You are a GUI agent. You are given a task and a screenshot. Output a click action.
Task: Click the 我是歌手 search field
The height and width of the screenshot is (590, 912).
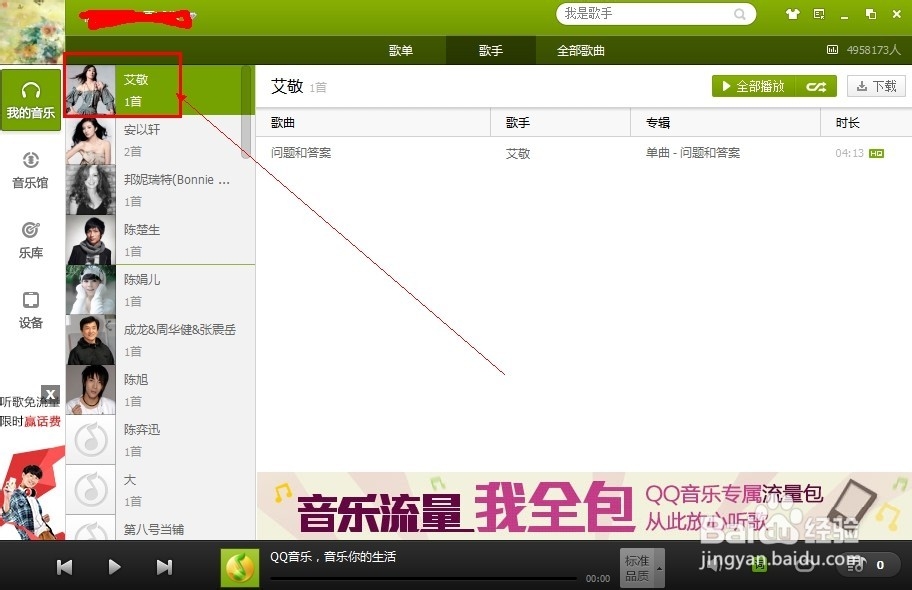(645, 14)
